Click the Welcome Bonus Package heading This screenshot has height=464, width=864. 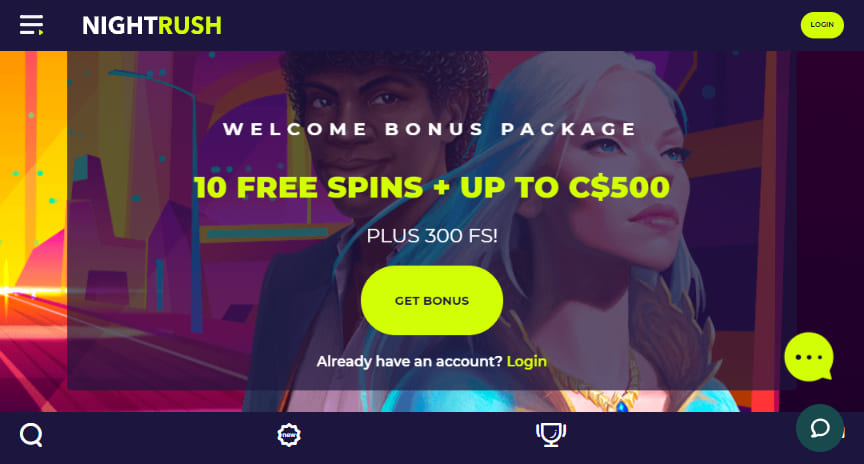(x=430, y=129)
